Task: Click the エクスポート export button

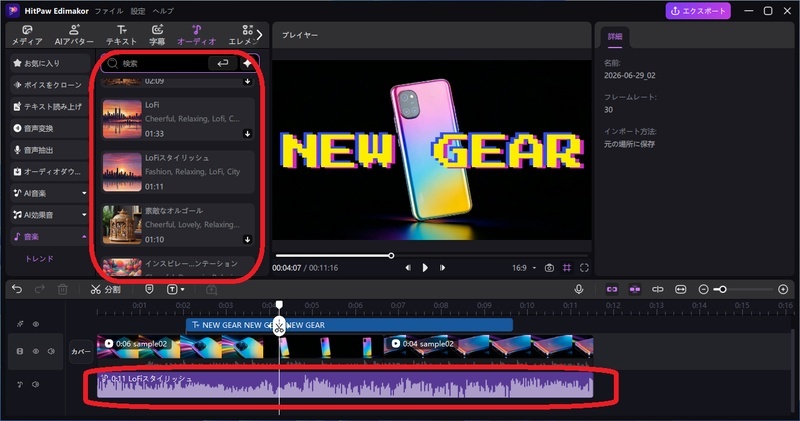Action: (698, 11)
